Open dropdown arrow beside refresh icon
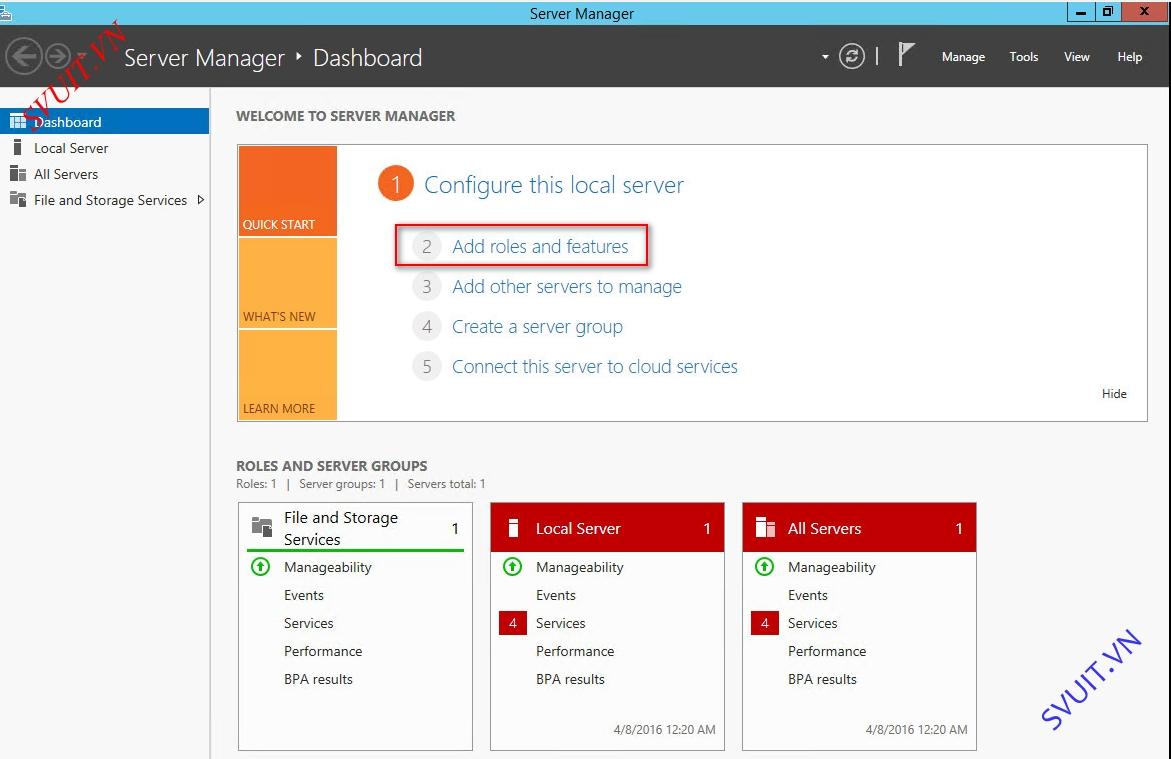The image size is (1171, 759). 825,57
